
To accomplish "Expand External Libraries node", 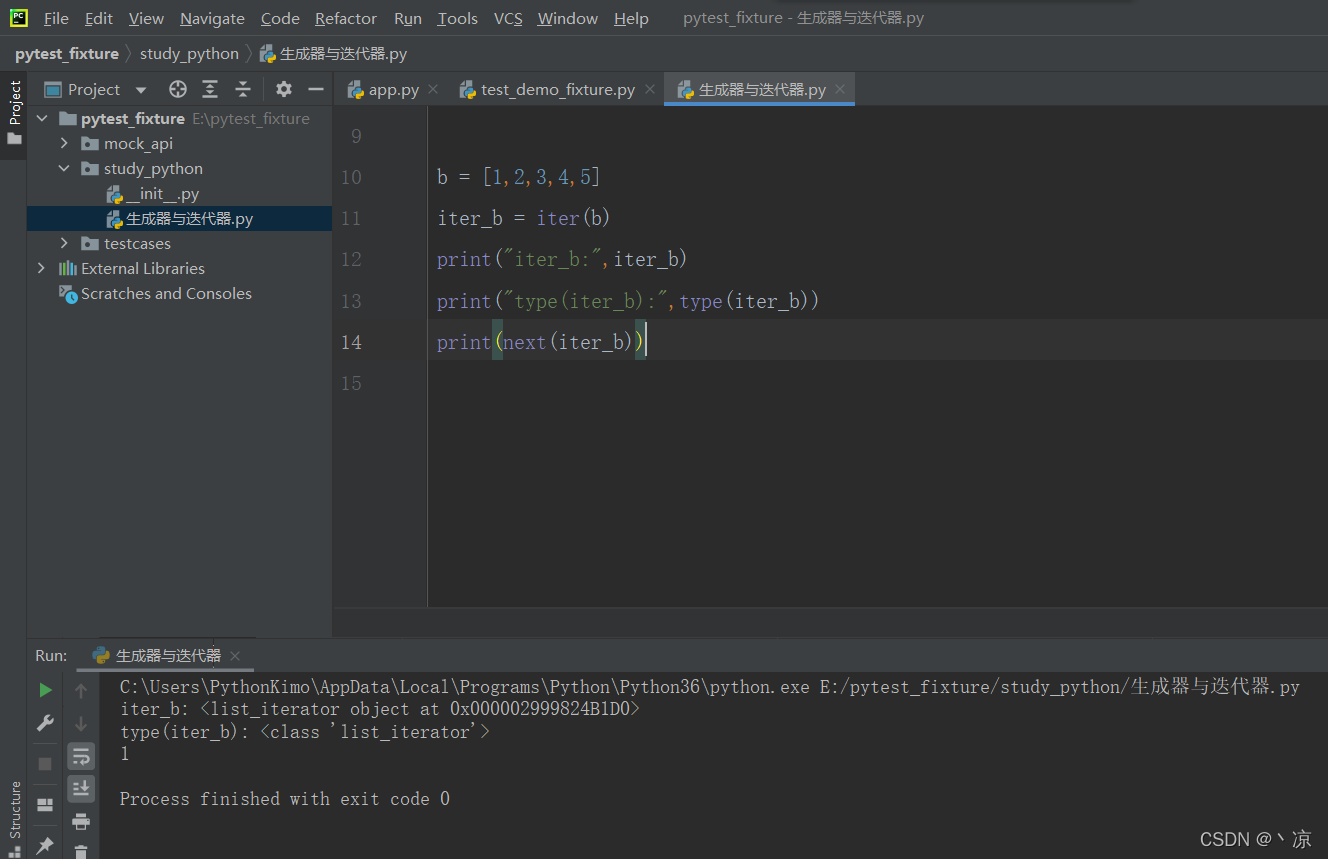I will pos(41,268).
